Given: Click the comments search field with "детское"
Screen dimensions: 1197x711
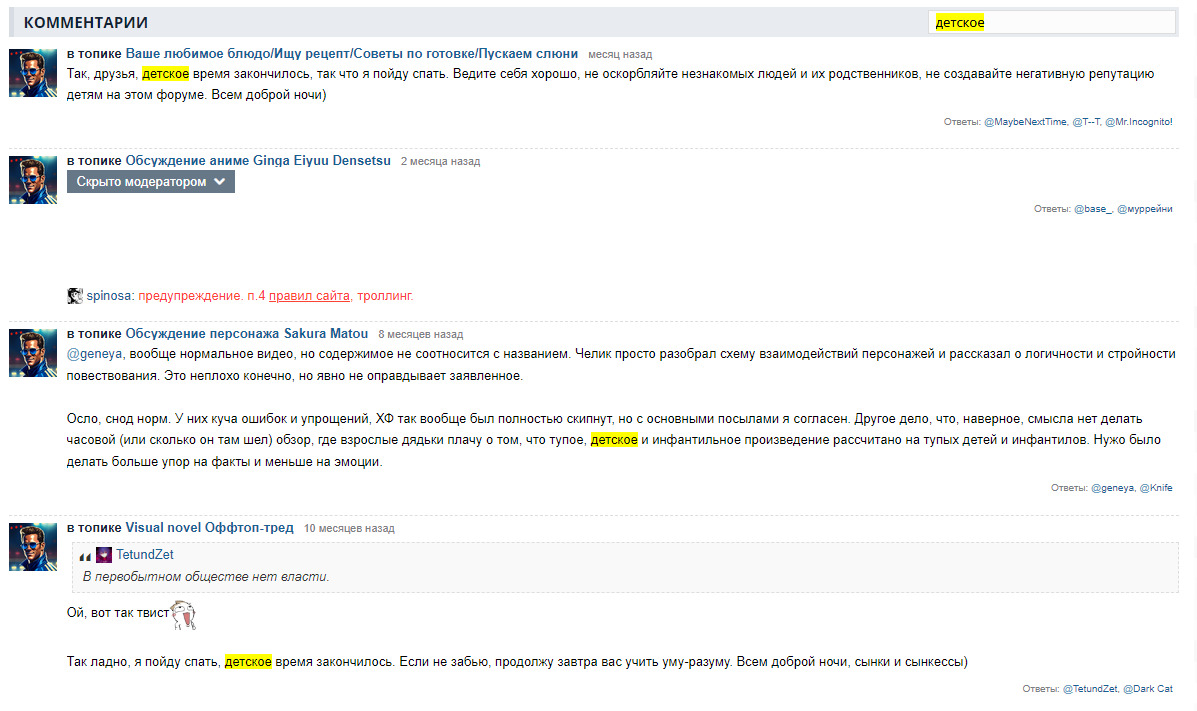Looking at the screenshot, I should coord(1050,22).
